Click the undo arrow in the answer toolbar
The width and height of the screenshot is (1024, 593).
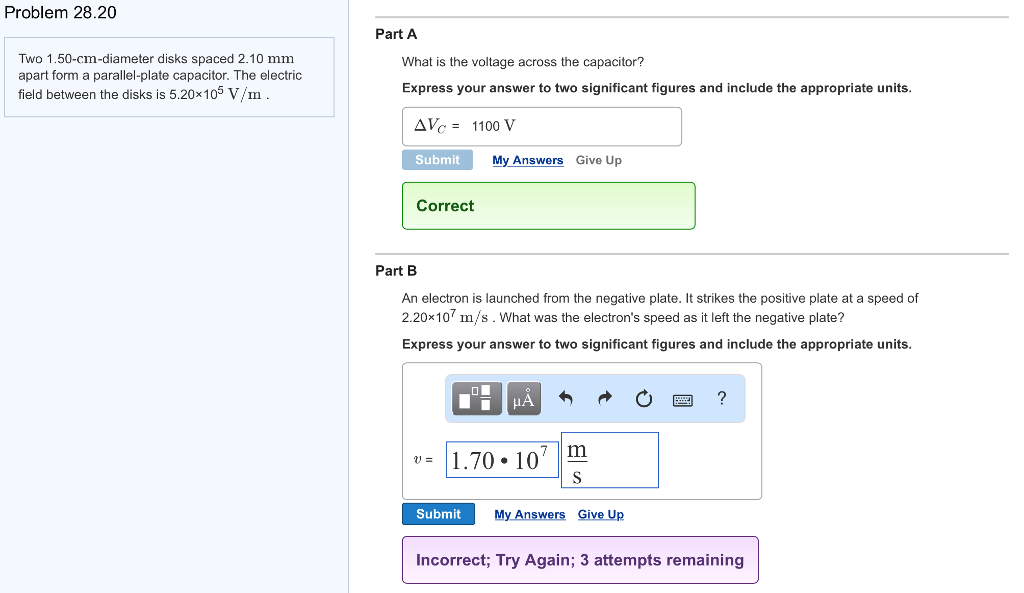coord(565,398)
